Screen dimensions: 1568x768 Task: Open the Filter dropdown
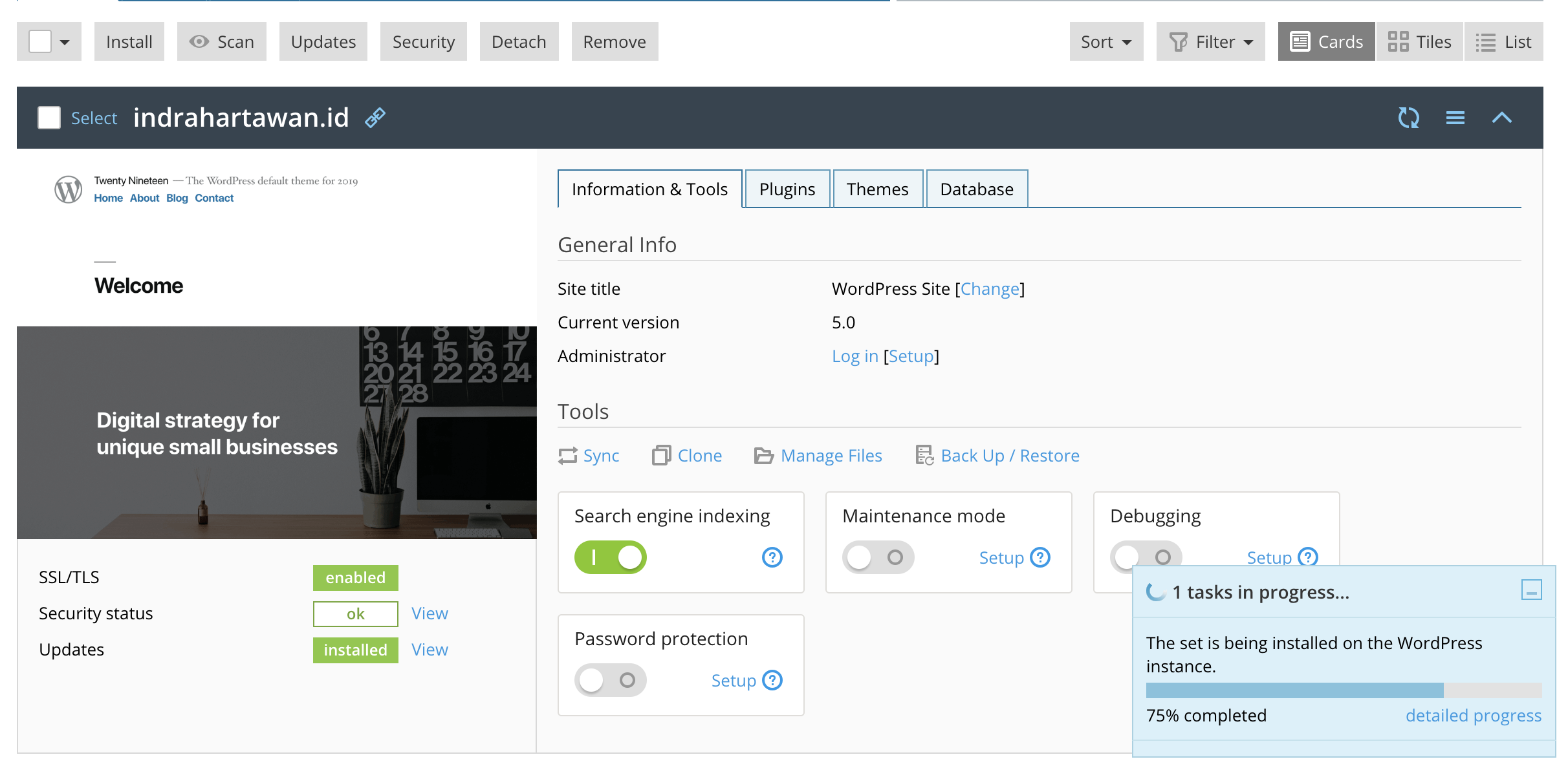[1211, 42]
